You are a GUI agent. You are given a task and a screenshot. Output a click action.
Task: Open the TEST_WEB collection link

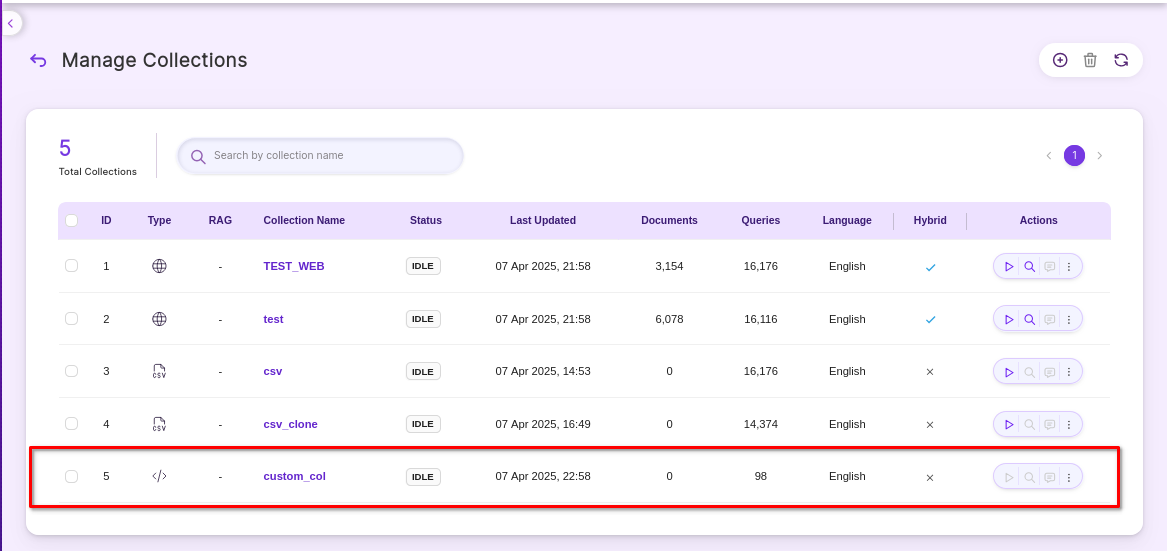coord(293,266)
